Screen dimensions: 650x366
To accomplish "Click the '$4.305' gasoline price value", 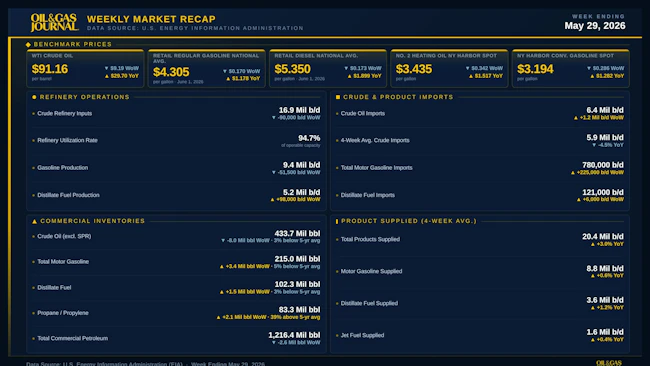I will (x=171, y=72).
